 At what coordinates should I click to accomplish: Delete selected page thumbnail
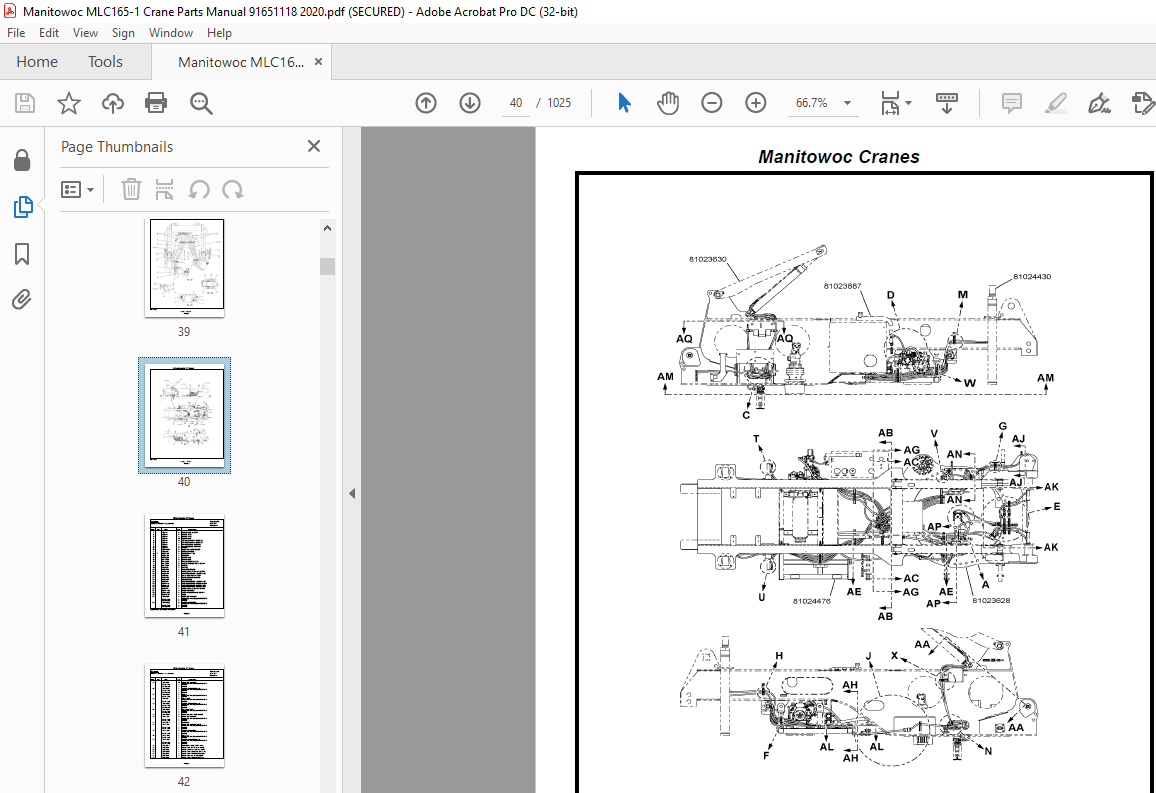[x=131, y=189]
